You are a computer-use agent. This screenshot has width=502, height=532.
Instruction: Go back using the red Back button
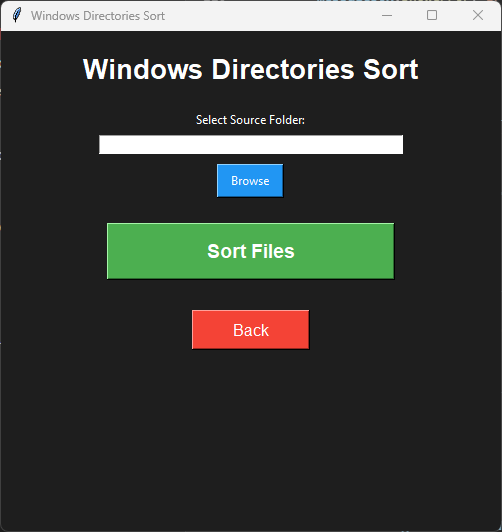point(251,329)
